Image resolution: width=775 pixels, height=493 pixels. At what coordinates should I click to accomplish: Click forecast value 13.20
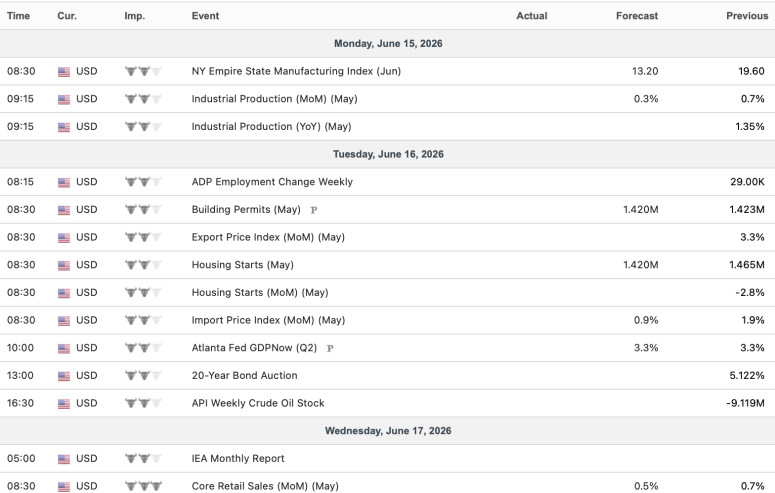[x=645, y=71]
